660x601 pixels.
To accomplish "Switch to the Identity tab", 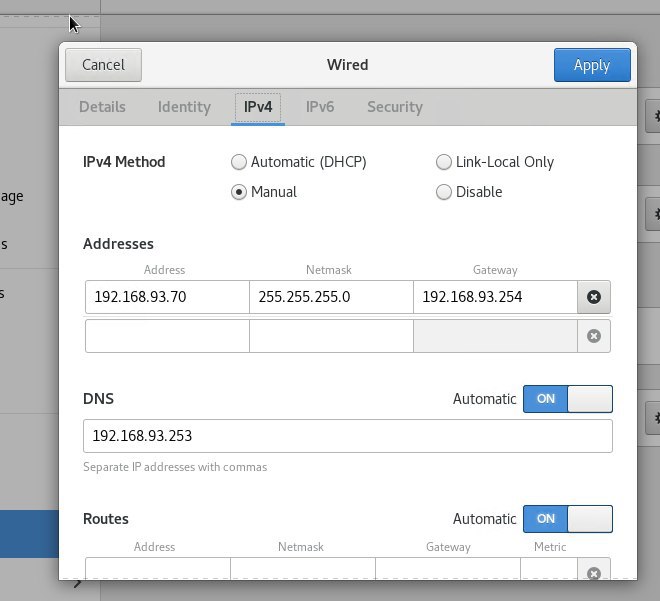I will pyautogui.click(x=184, y=107).
